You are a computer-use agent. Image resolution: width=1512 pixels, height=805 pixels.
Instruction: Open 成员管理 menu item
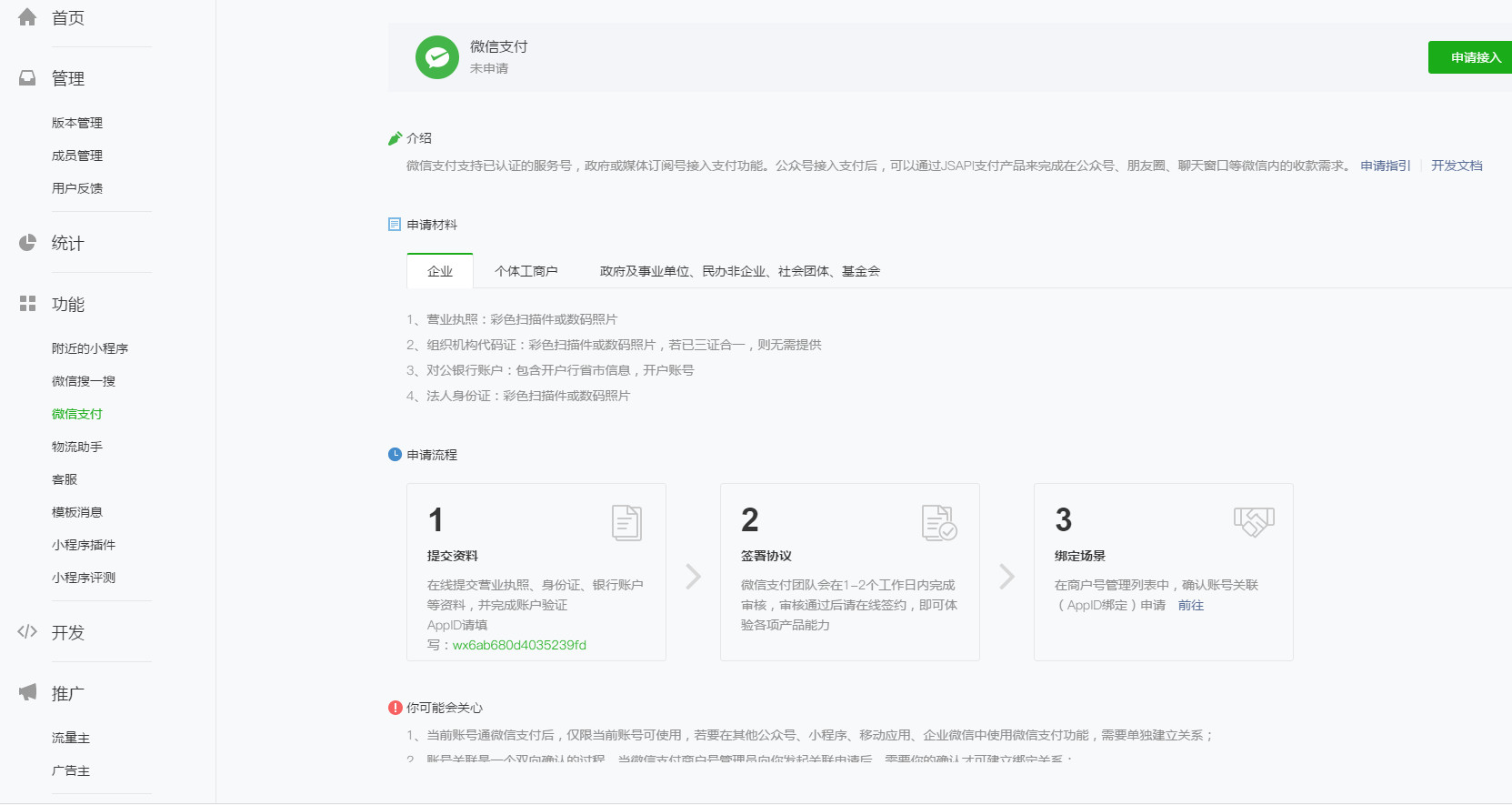point(77,156)
